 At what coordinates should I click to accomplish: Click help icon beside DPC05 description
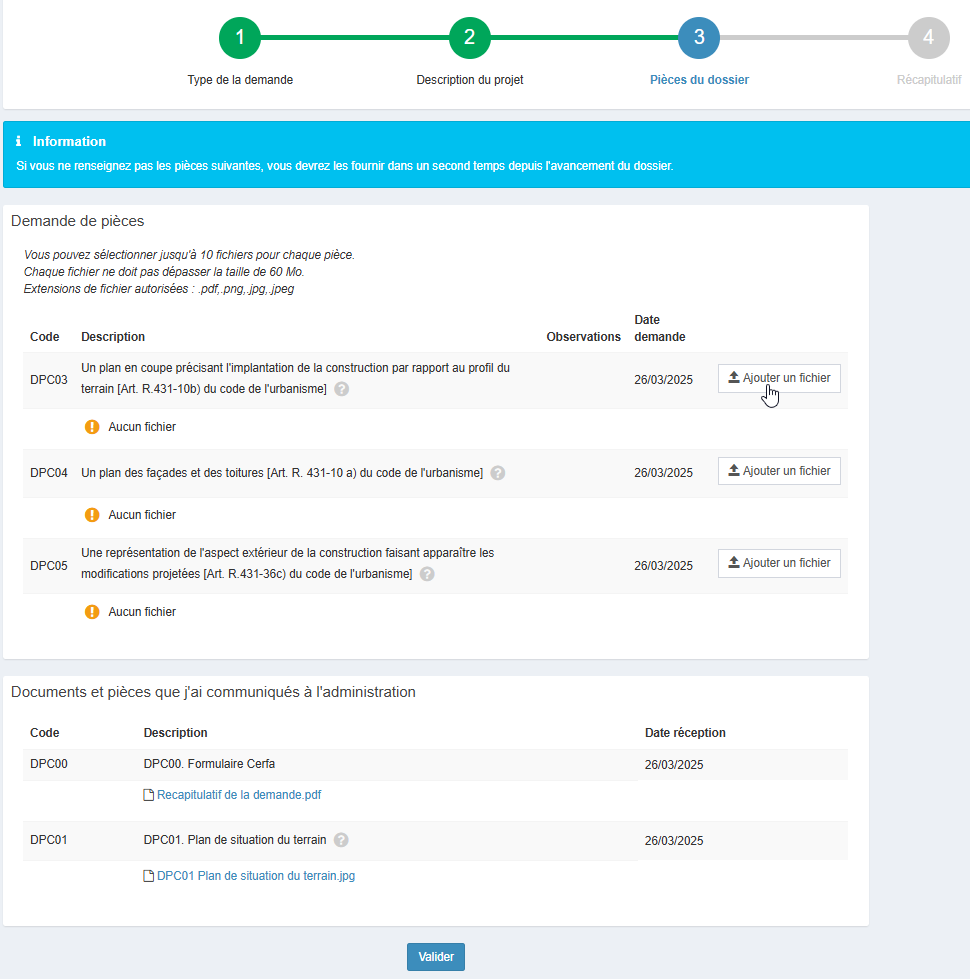[427, 574]
